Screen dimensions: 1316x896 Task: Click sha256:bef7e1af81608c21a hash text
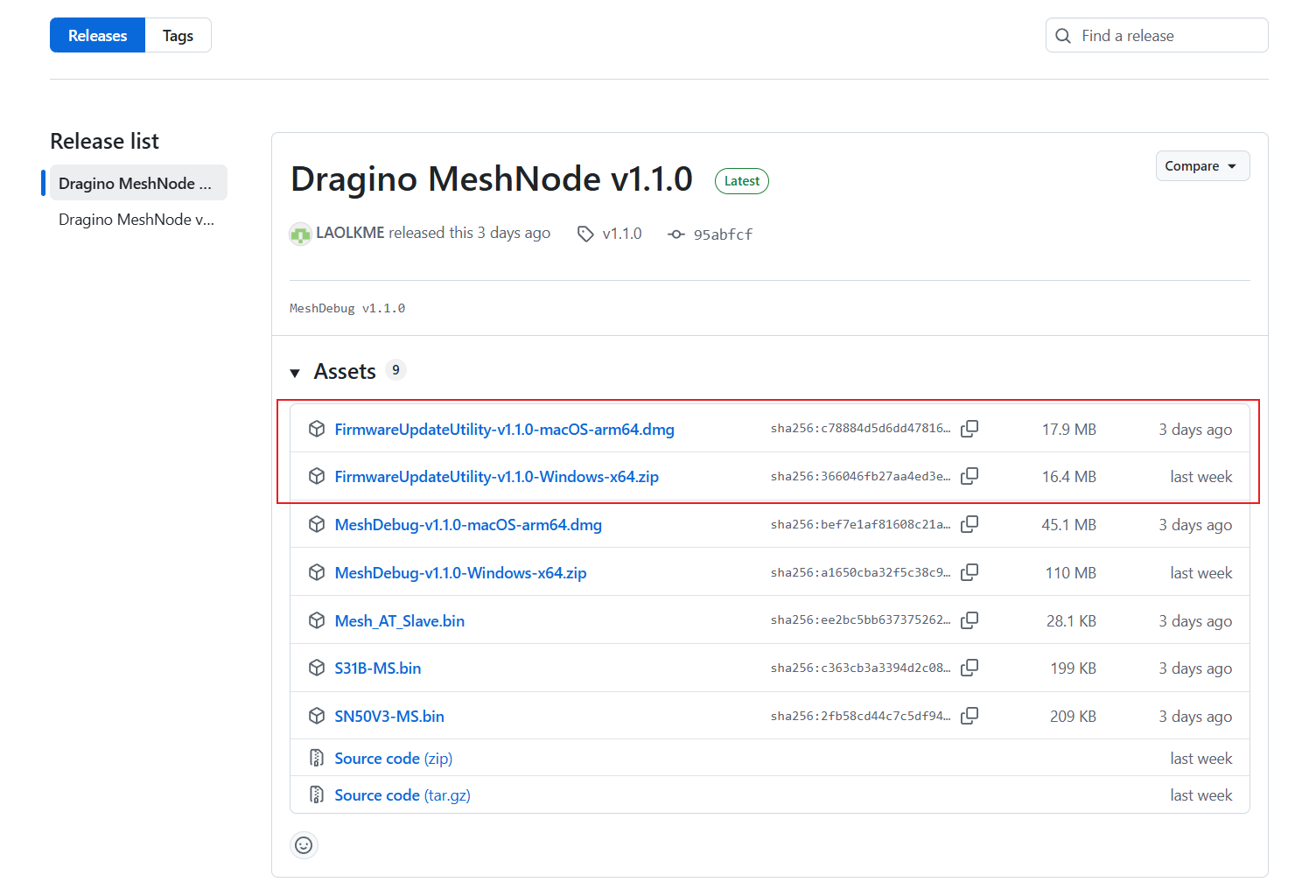point(860,524)
